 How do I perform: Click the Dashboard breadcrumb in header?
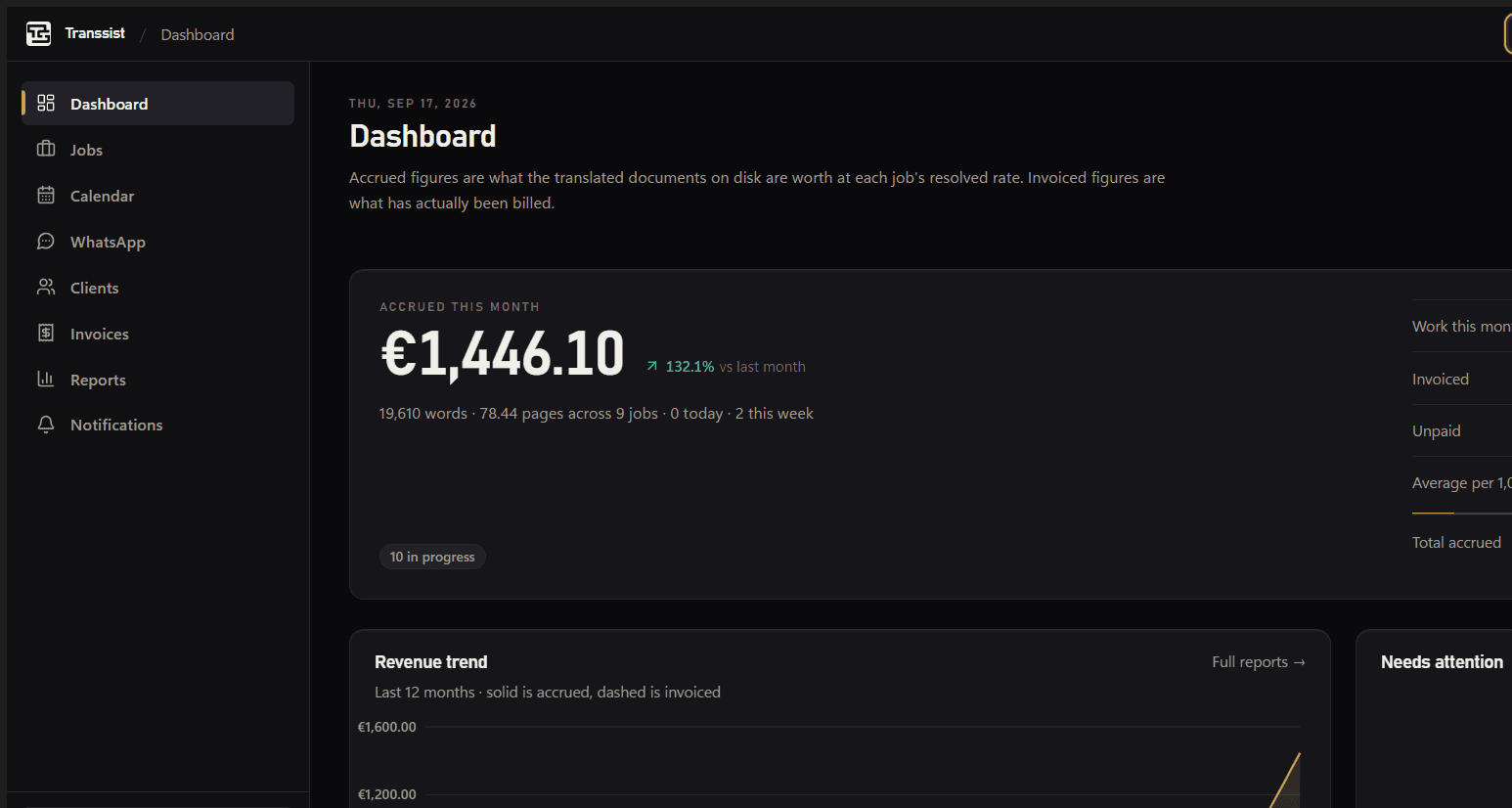[x=198, y=34]
